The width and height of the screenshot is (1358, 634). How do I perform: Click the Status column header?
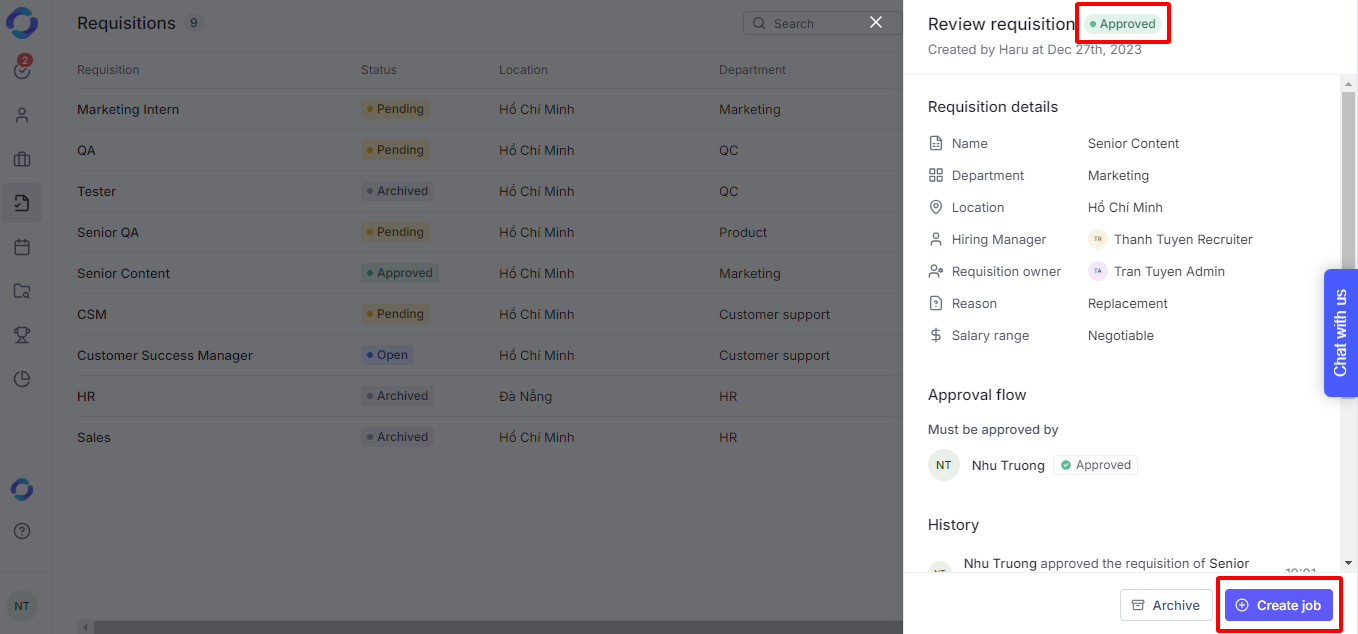tap(379, 70)
